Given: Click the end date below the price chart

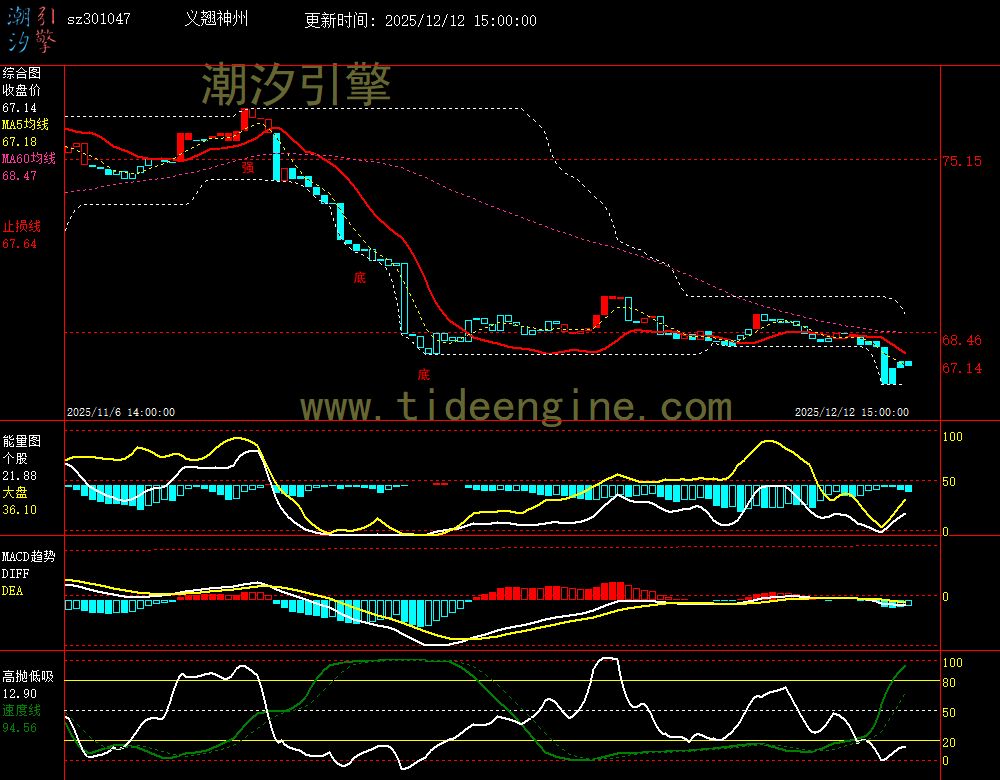Looking at the screenshot, I should (x=851, y=412).
